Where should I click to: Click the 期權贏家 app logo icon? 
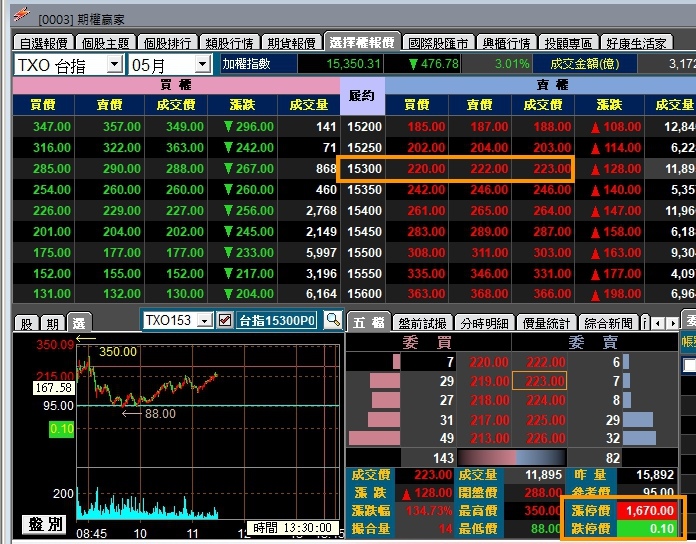(21, 15)
